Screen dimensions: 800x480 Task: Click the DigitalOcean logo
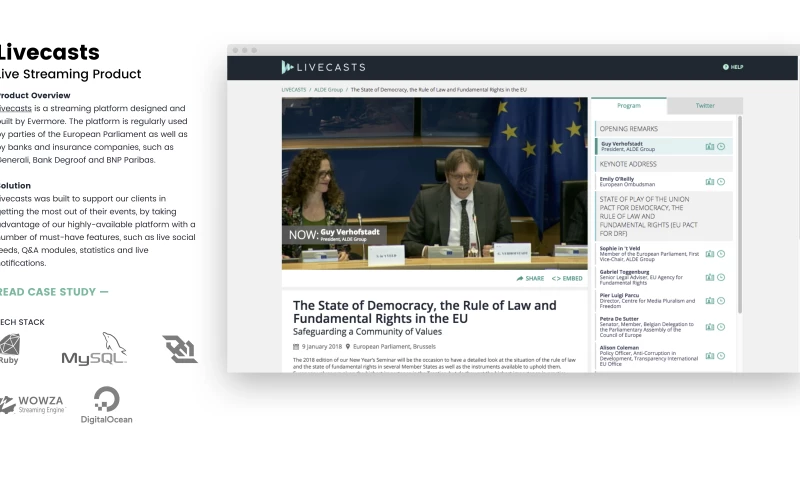tap(106, 404)
